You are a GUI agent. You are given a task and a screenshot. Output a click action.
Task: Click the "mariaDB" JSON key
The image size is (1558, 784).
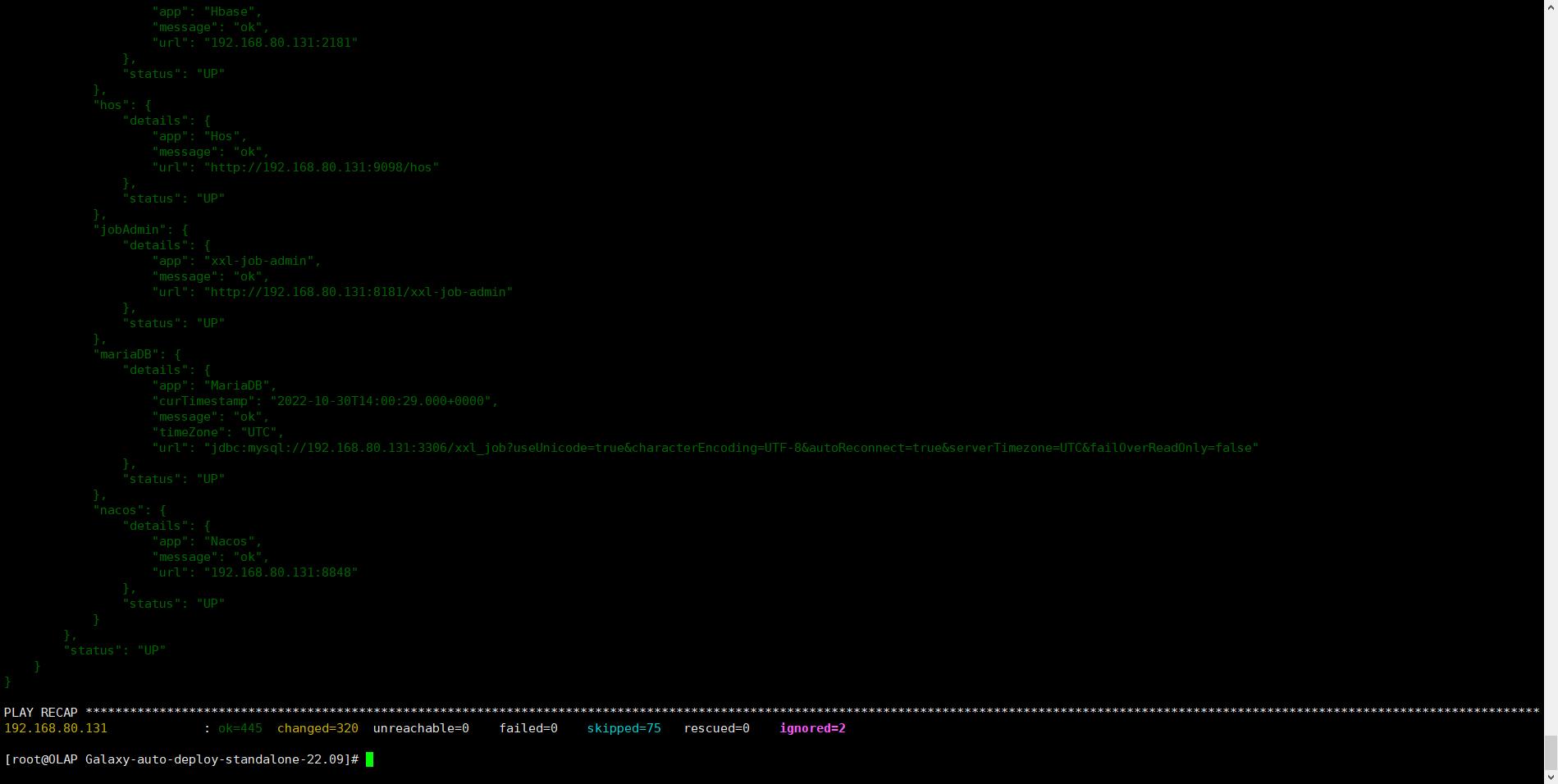point(126,354)
